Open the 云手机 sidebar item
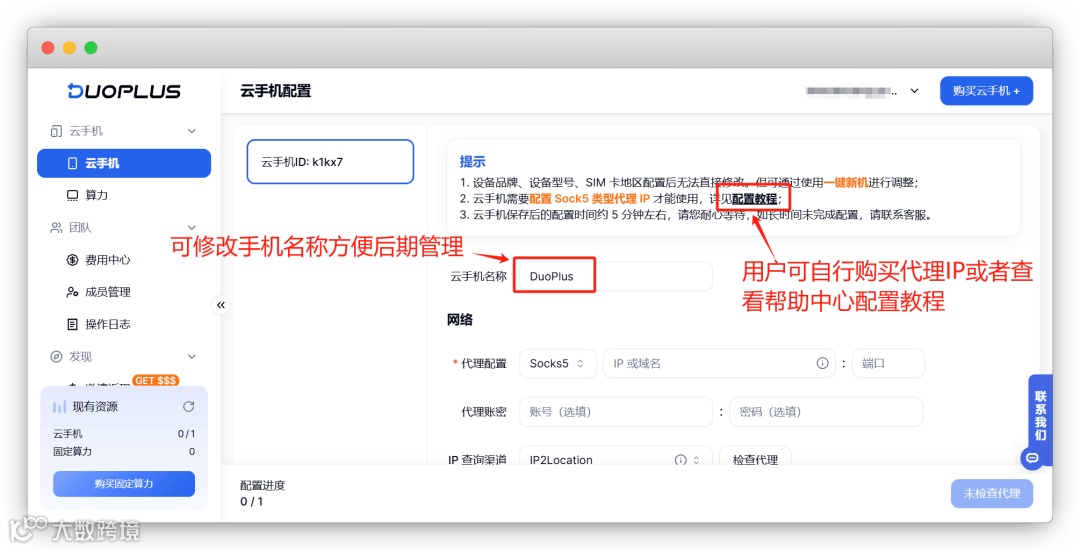The width and height of the screenshot is (1080, 550). pos(124,163)
